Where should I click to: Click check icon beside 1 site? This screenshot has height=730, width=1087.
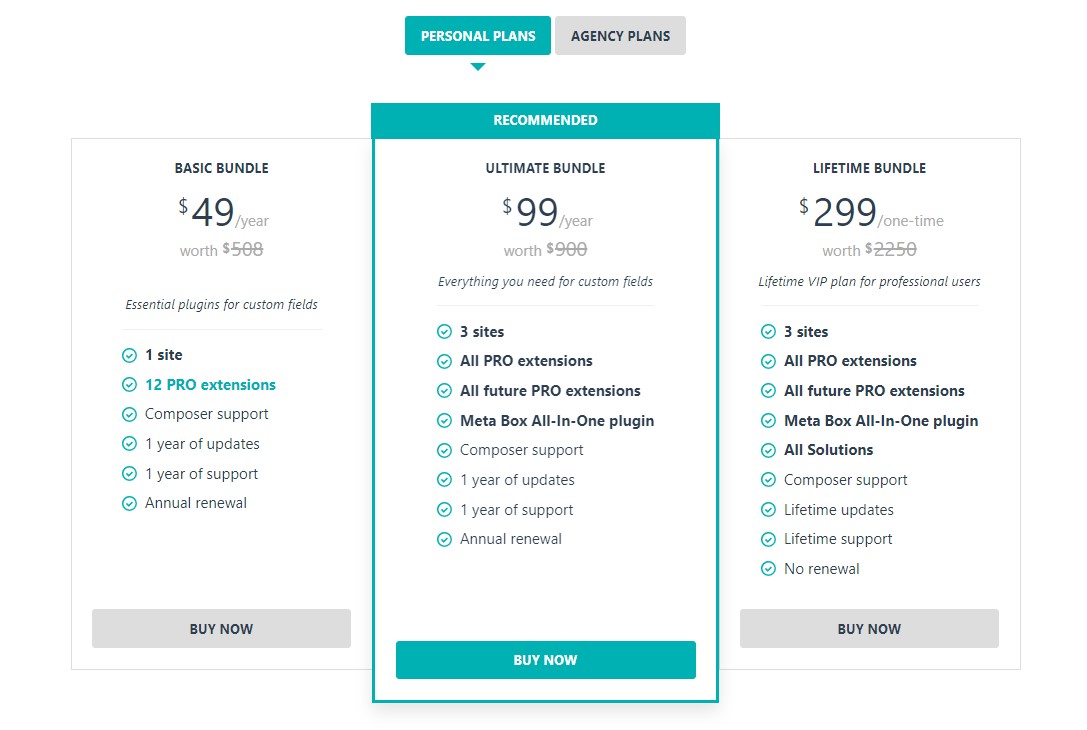[130, 356]
